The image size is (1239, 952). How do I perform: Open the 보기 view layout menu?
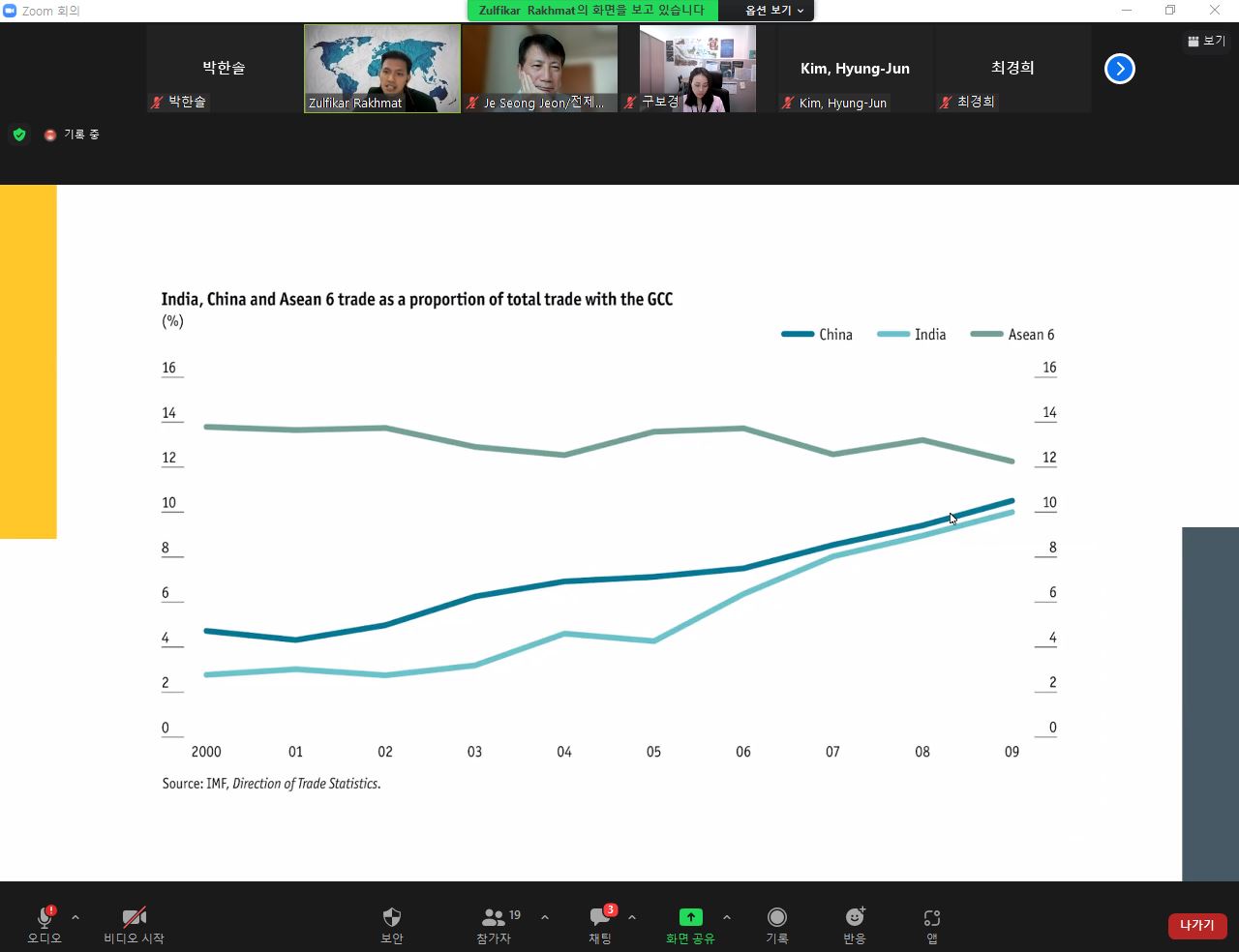click(x=1206, y=41)
